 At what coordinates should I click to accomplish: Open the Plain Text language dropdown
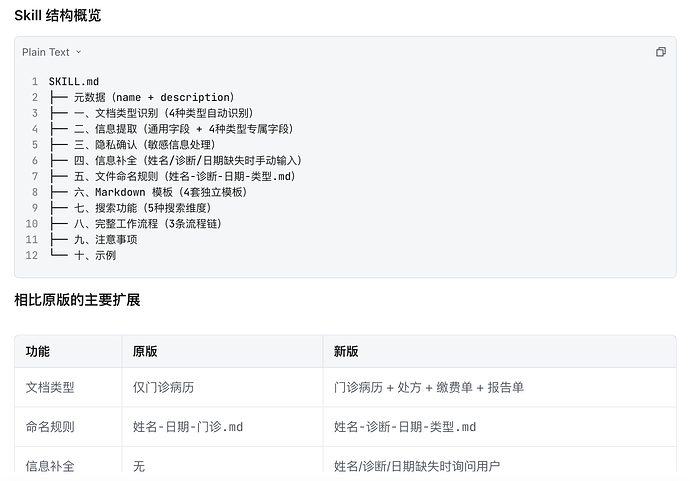click(51, 52)
